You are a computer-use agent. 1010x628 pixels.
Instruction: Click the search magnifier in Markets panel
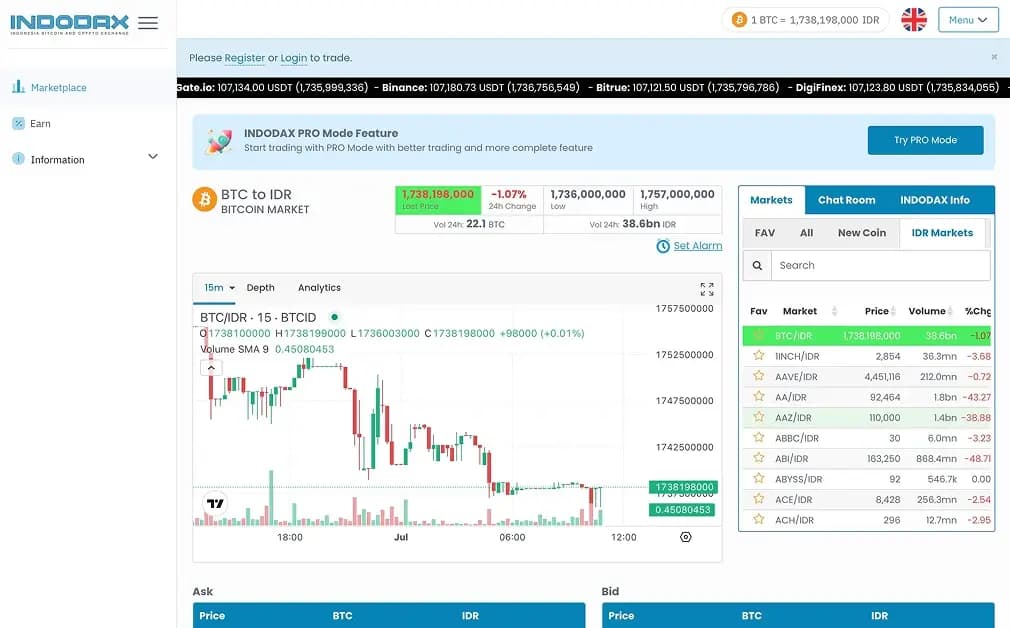pos(757,265)
